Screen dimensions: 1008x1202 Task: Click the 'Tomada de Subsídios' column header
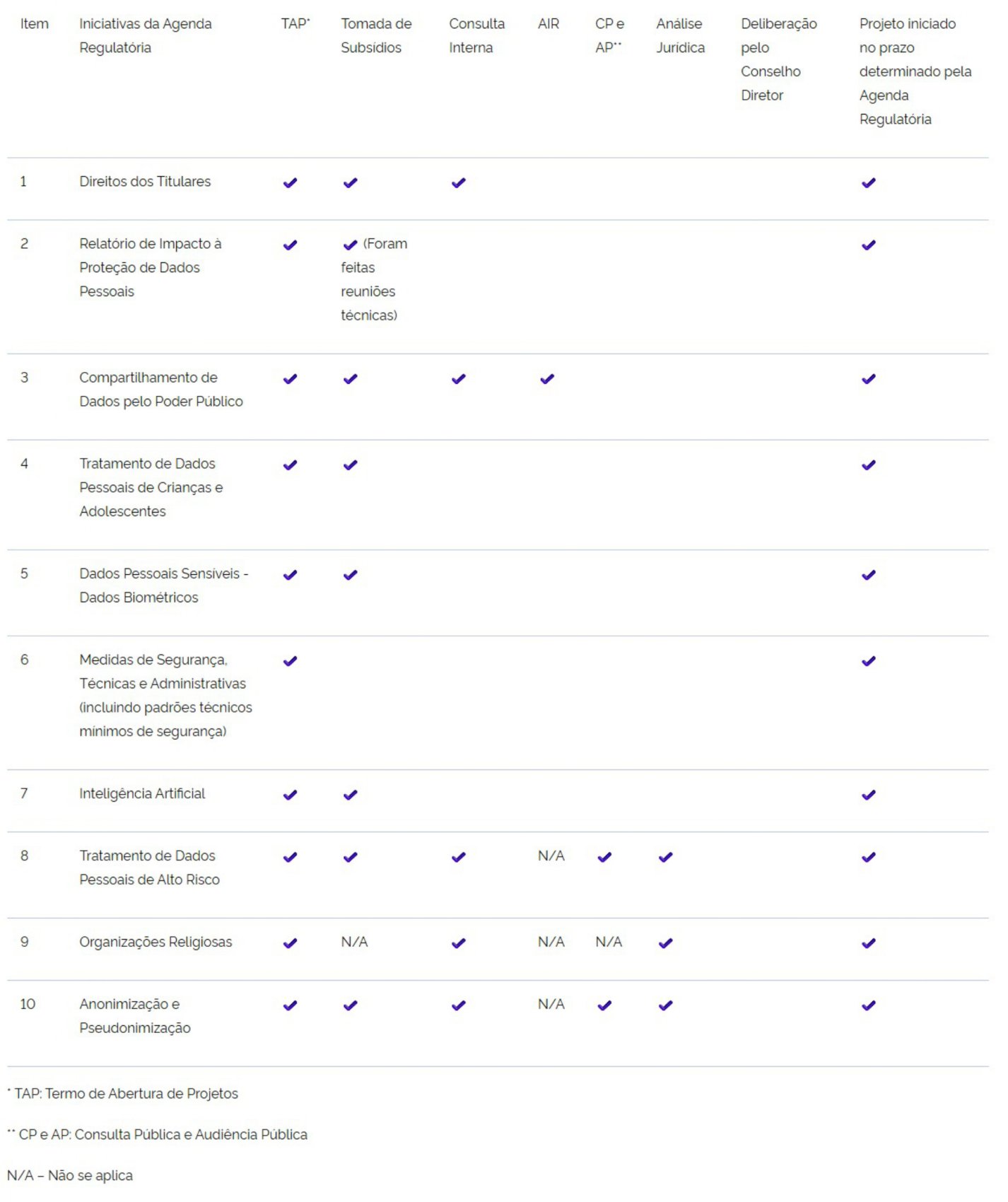375,36
